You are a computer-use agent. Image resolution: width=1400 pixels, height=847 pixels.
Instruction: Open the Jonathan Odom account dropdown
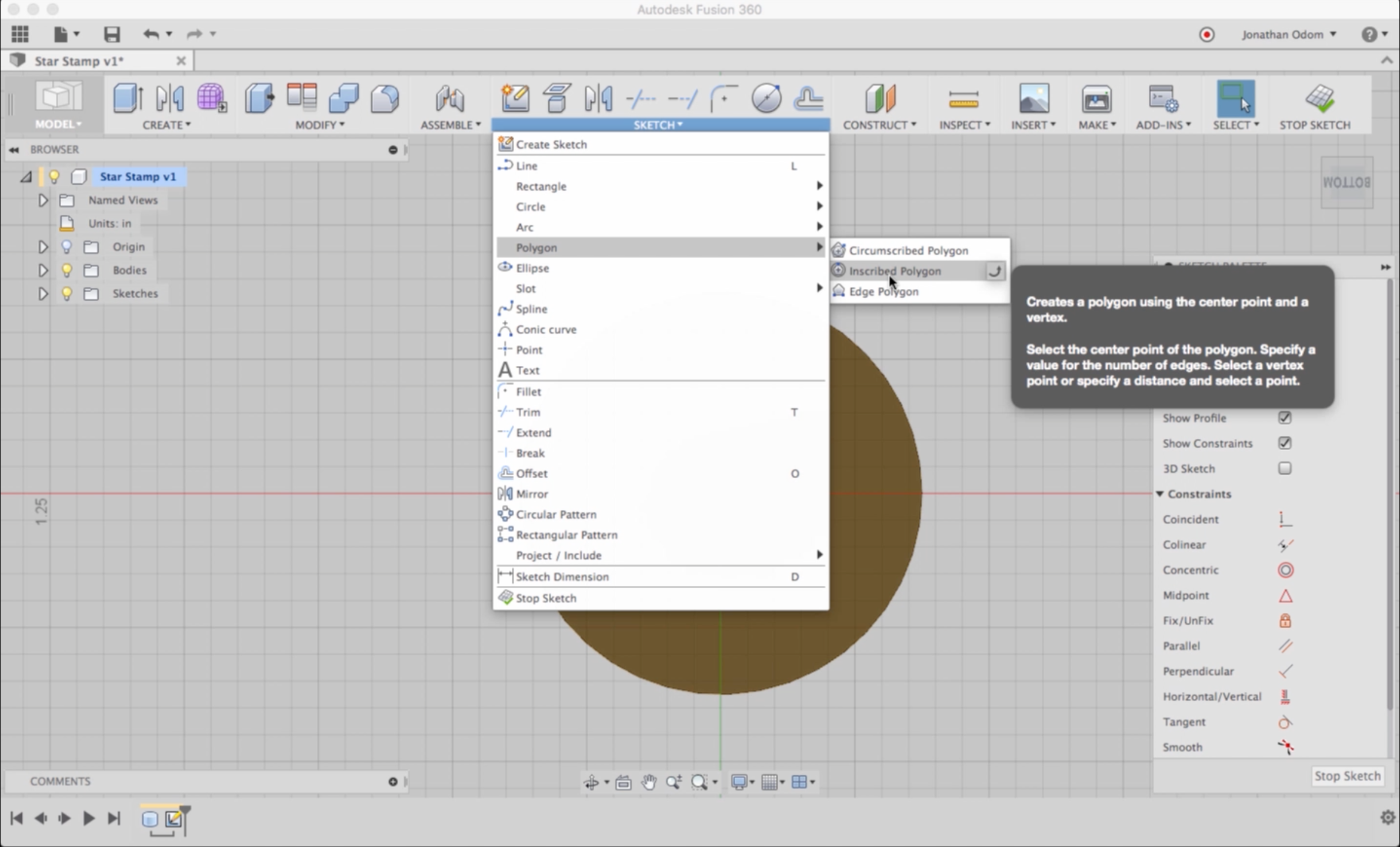pos(1288,34)
